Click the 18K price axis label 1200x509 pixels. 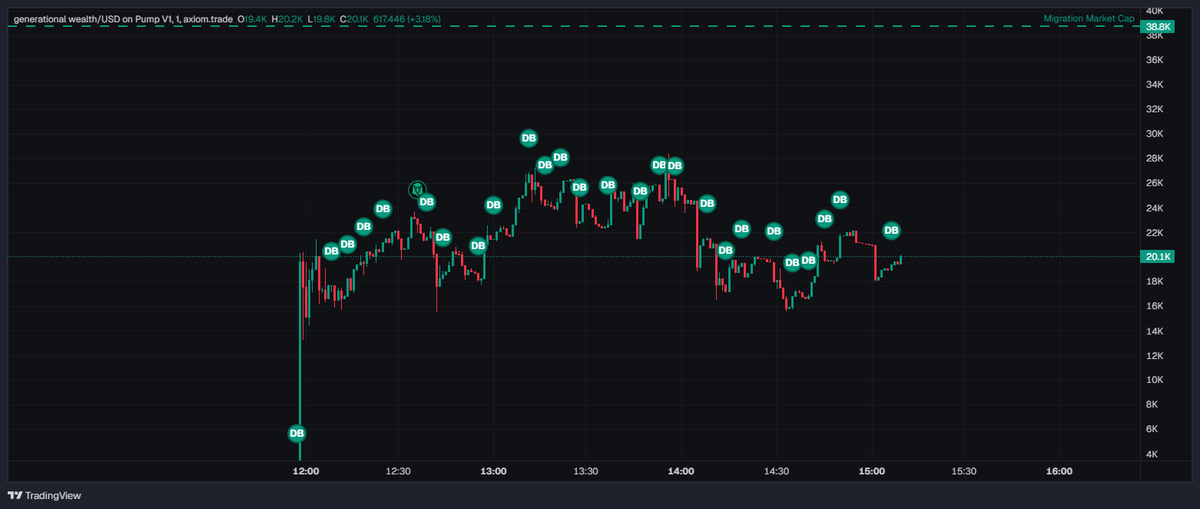1155,282
